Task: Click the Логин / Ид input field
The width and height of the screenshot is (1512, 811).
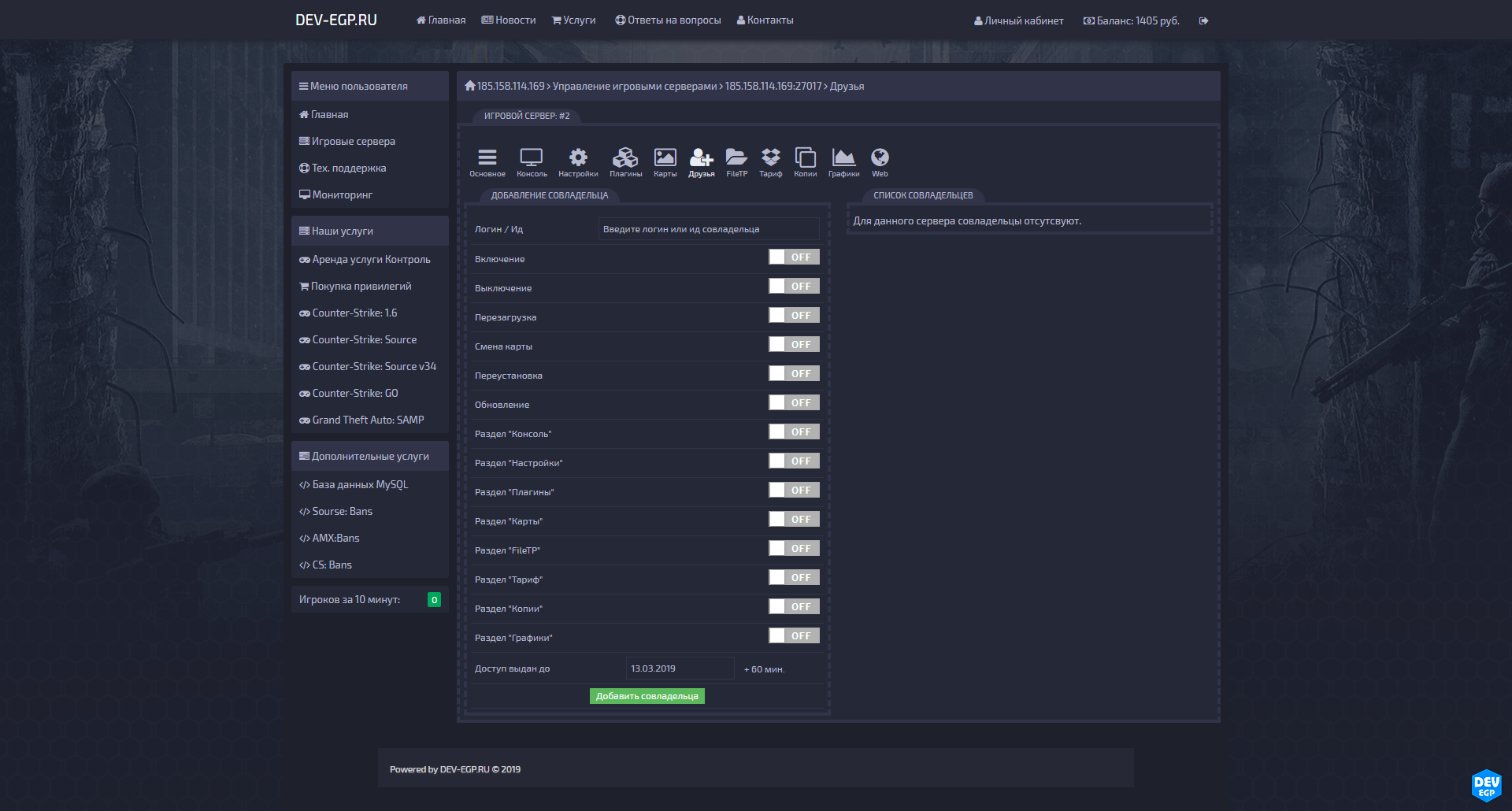Action: (x=708, y=229)
